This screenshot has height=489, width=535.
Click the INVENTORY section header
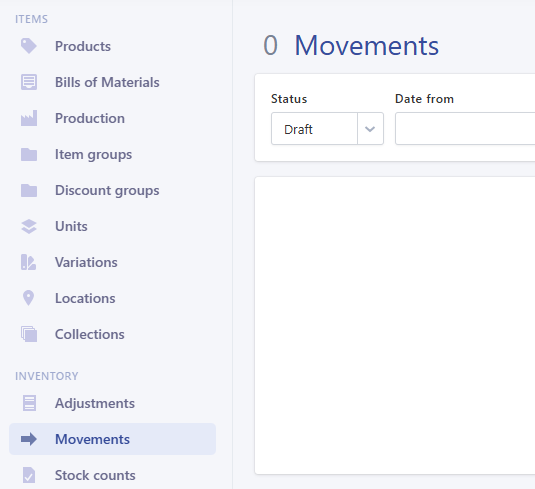(47, 376)
